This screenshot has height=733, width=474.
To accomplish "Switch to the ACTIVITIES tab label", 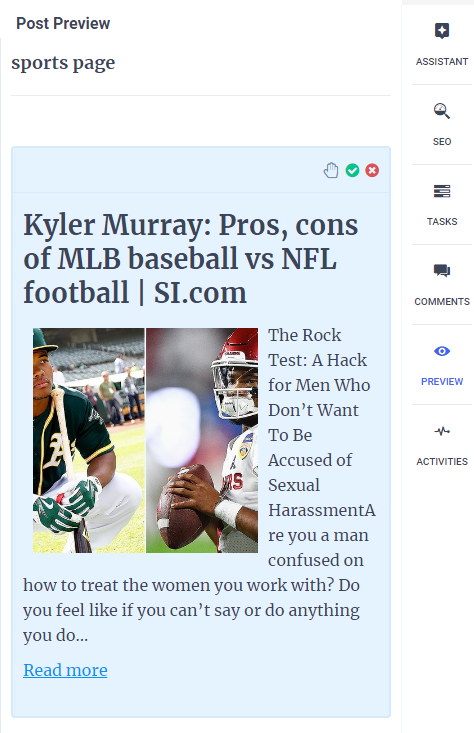I will point(442,461).
